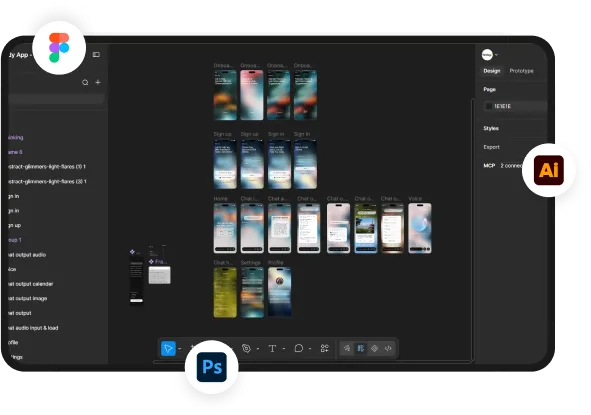Switch to Design mode in the toolbar
The height and width of the screenshot is (415, 591).
[x=360, y=348]
